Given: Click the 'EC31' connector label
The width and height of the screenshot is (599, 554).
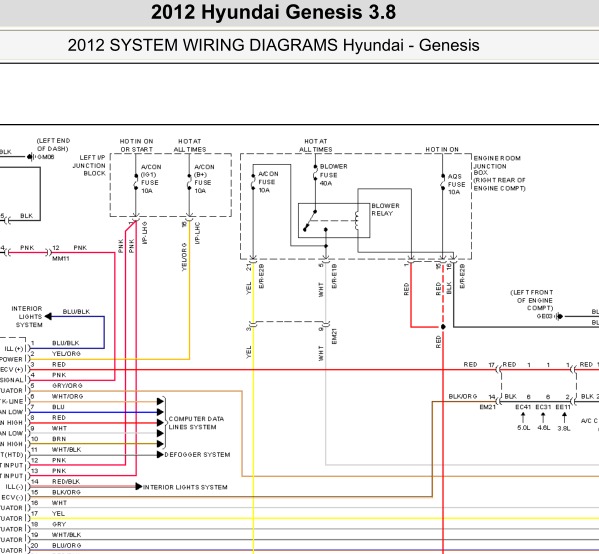Looking at the screenshot, I should 543,407.
